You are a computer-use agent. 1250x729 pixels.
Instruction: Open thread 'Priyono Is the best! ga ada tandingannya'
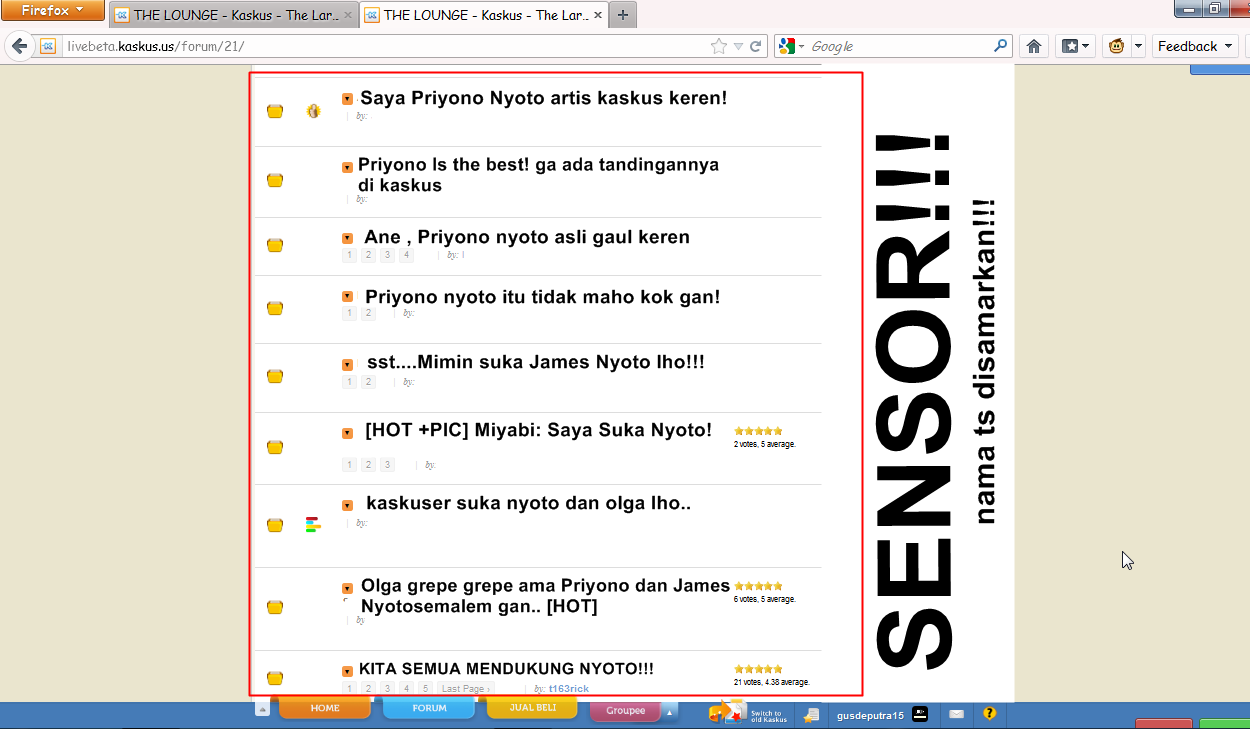coord(539,175)
